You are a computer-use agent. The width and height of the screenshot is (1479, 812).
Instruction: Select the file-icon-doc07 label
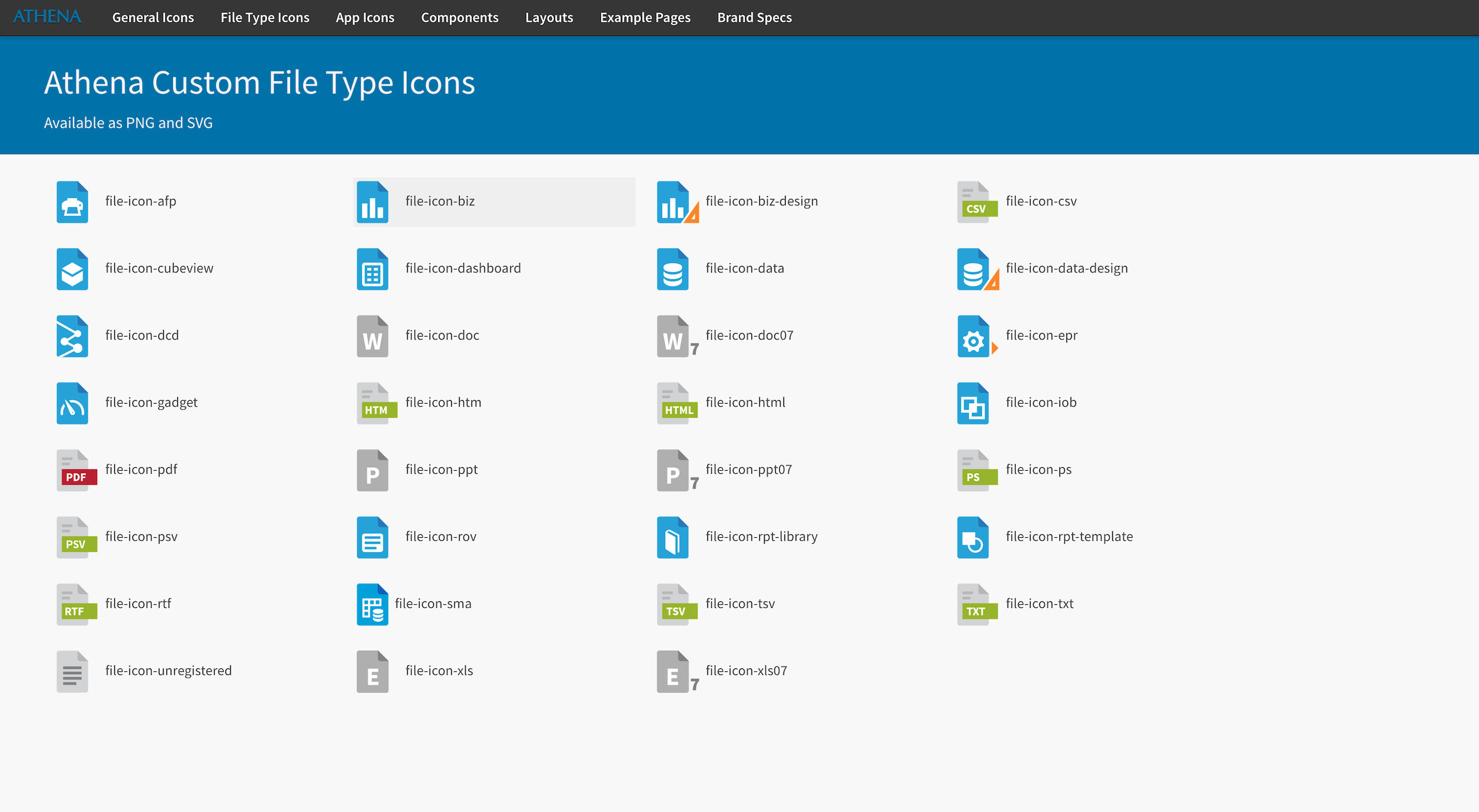(749, 335)
